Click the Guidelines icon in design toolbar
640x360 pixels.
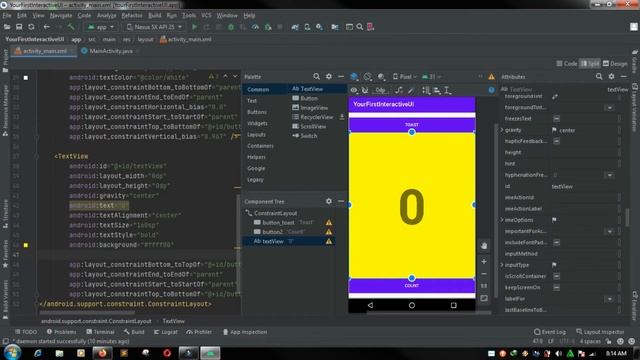(x=447, y=90)
